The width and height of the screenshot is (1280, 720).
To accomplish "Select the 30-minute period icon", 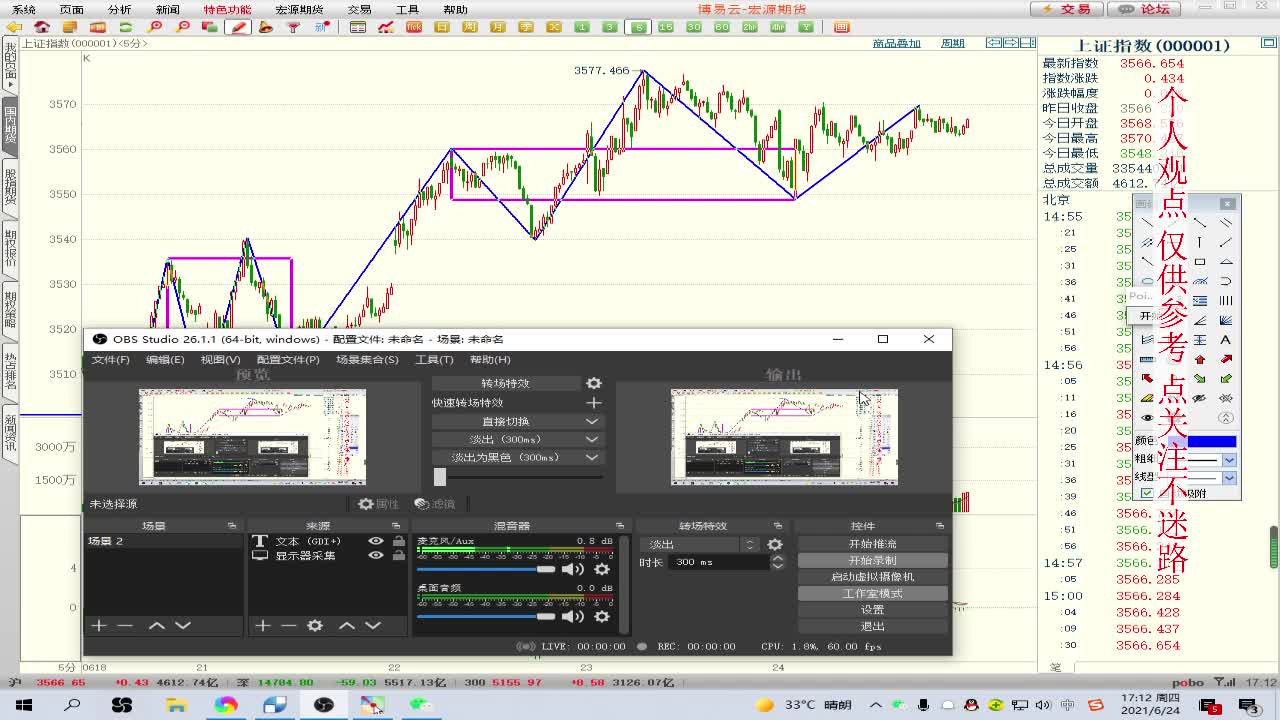I will (694, 27).
